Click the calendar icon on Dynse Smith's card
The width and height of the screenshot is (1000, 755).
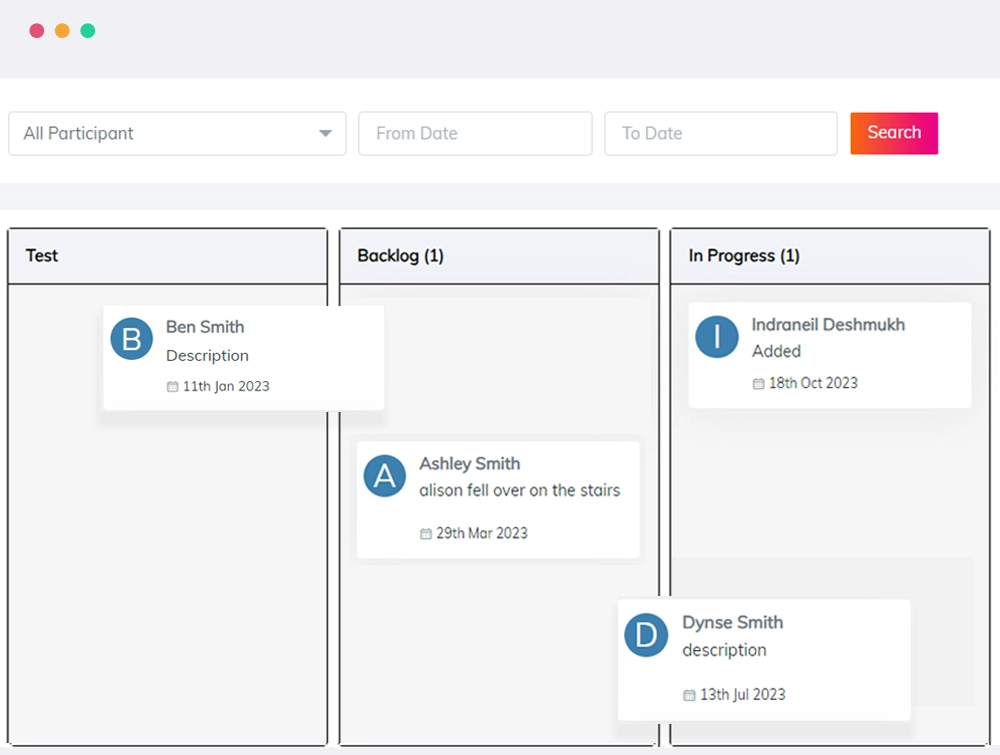[690, 694]
